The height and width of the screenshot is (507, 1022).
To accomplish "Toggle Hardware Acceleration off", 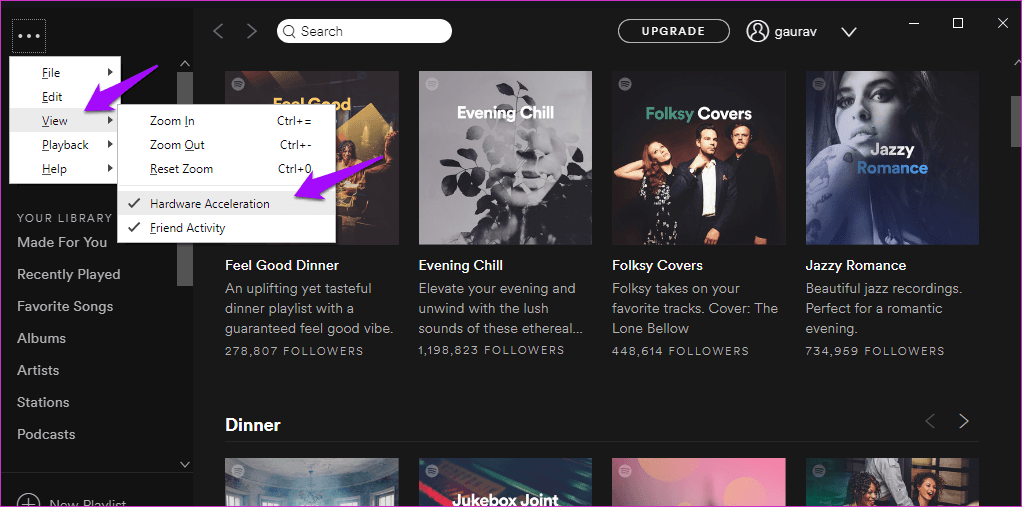I will tap(226, 203).
